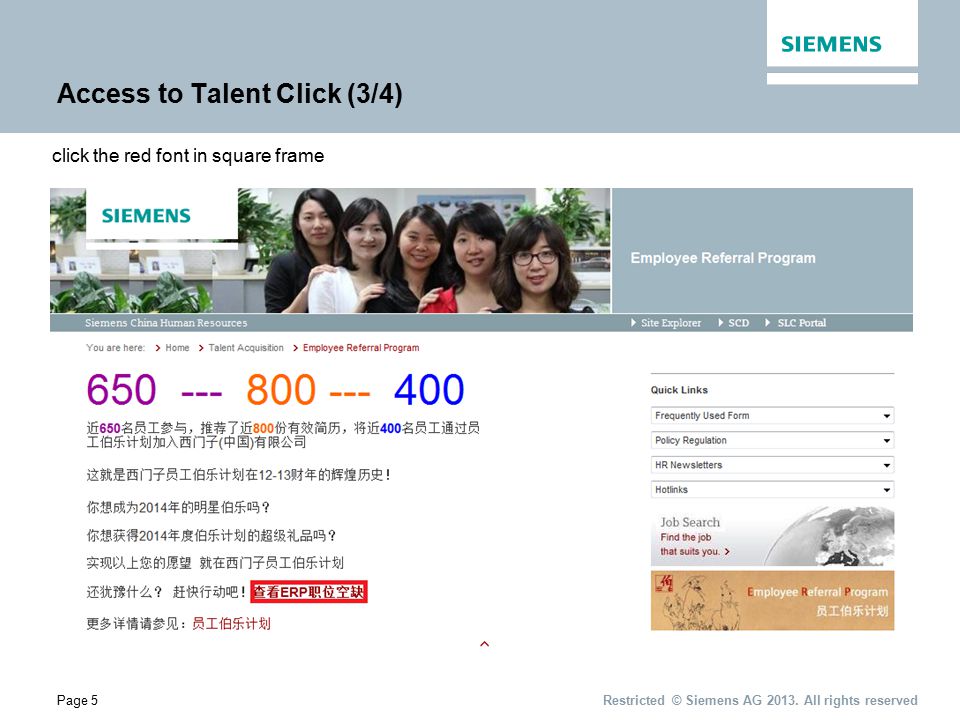Click the Restricted © Siemens AG 2013 footer
This screenshot has width=960, height=720.
(x=760, y=700)
